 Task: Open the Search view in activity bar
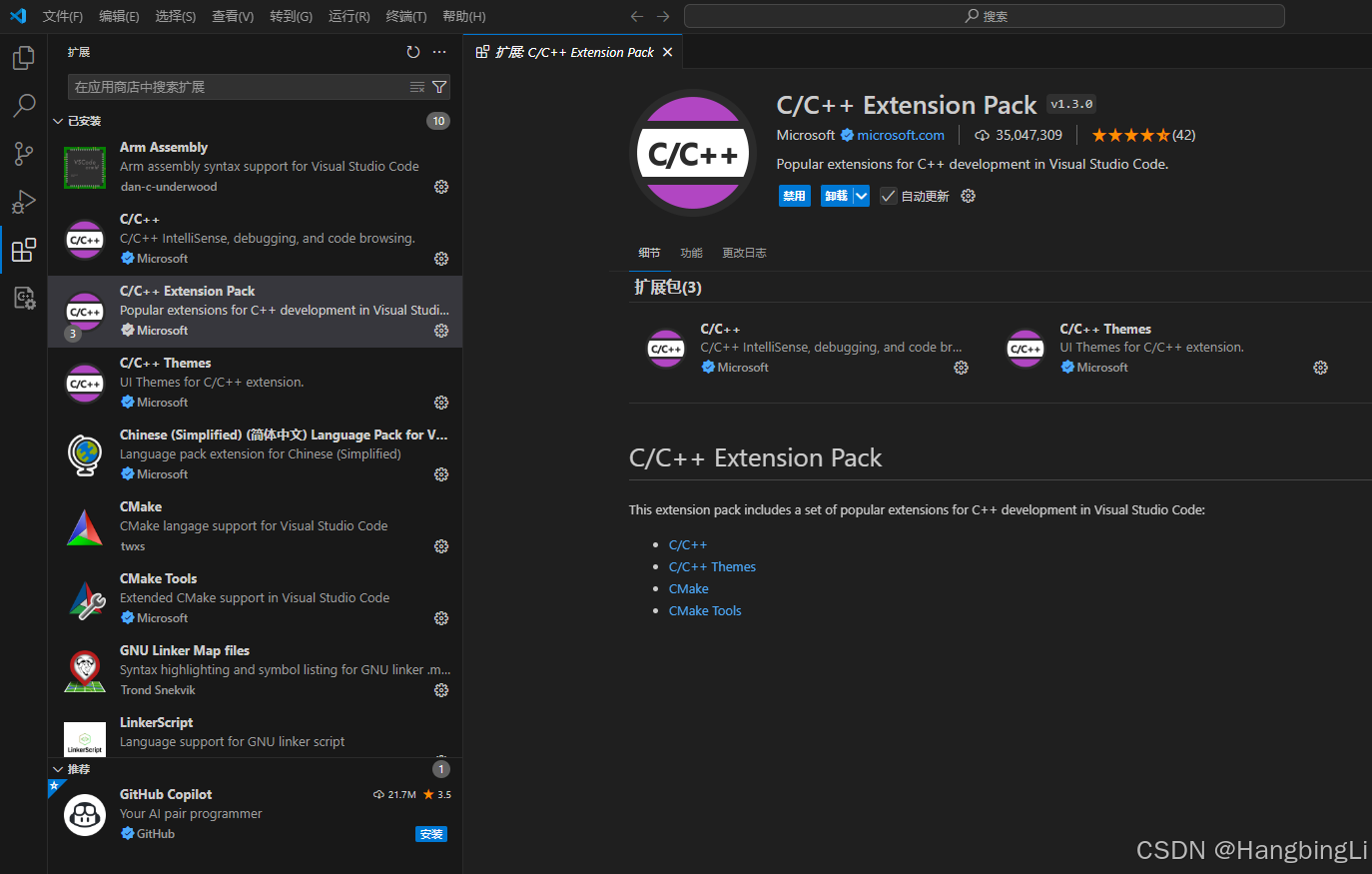[24, 105]
